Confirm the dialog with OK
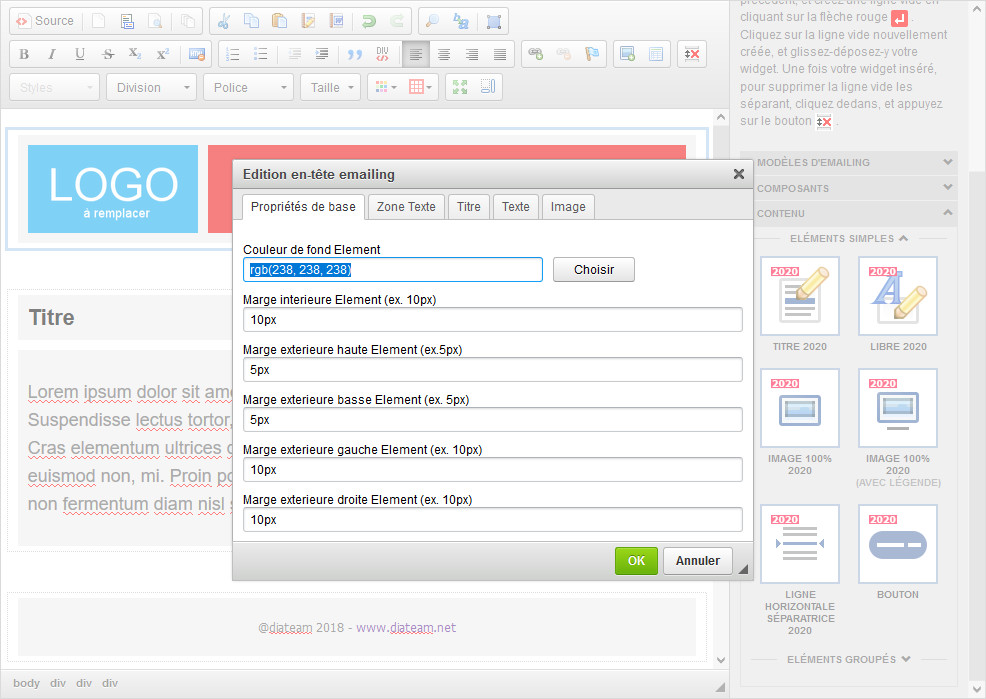The height and width of the screenshot is (699, 986). pyautogui.click(x=636, y=561)
